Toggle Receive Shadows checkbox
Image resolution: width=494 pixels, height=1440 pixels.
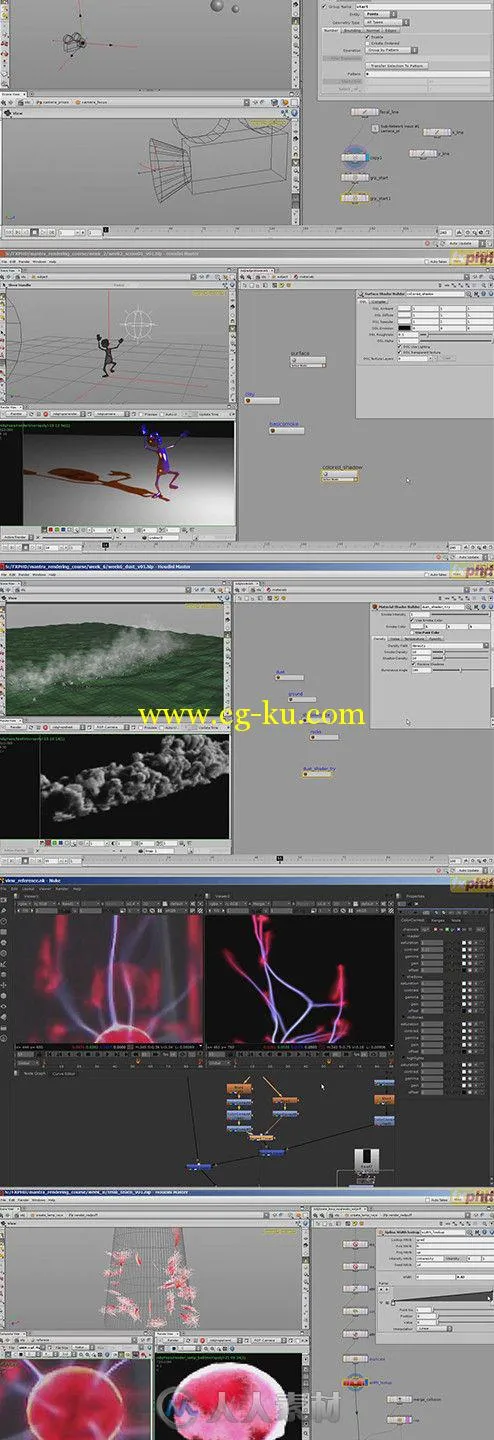point(414,664)
